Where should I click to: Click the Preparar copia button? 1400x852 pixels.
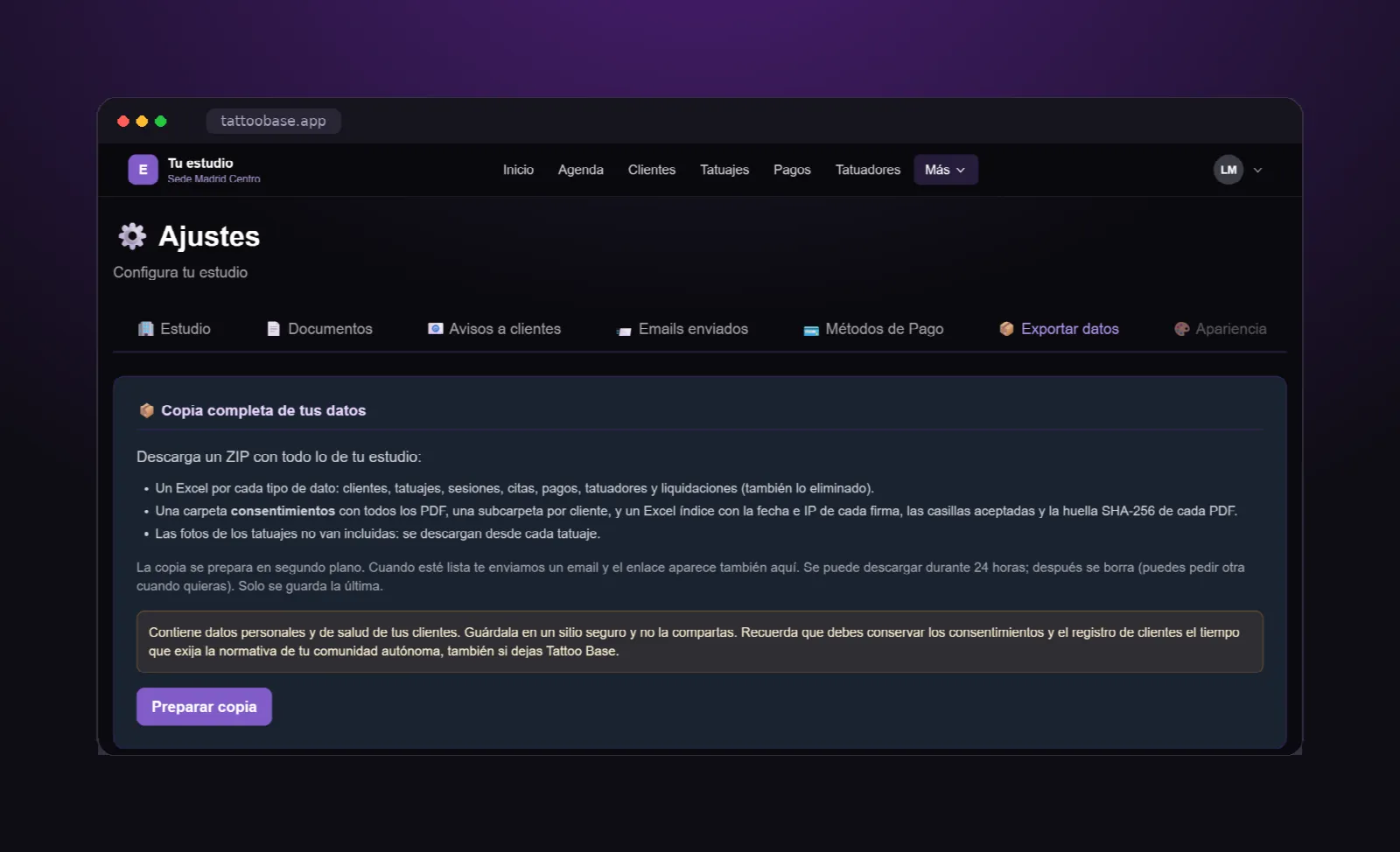pyautogui.click(x=204, y=707)
